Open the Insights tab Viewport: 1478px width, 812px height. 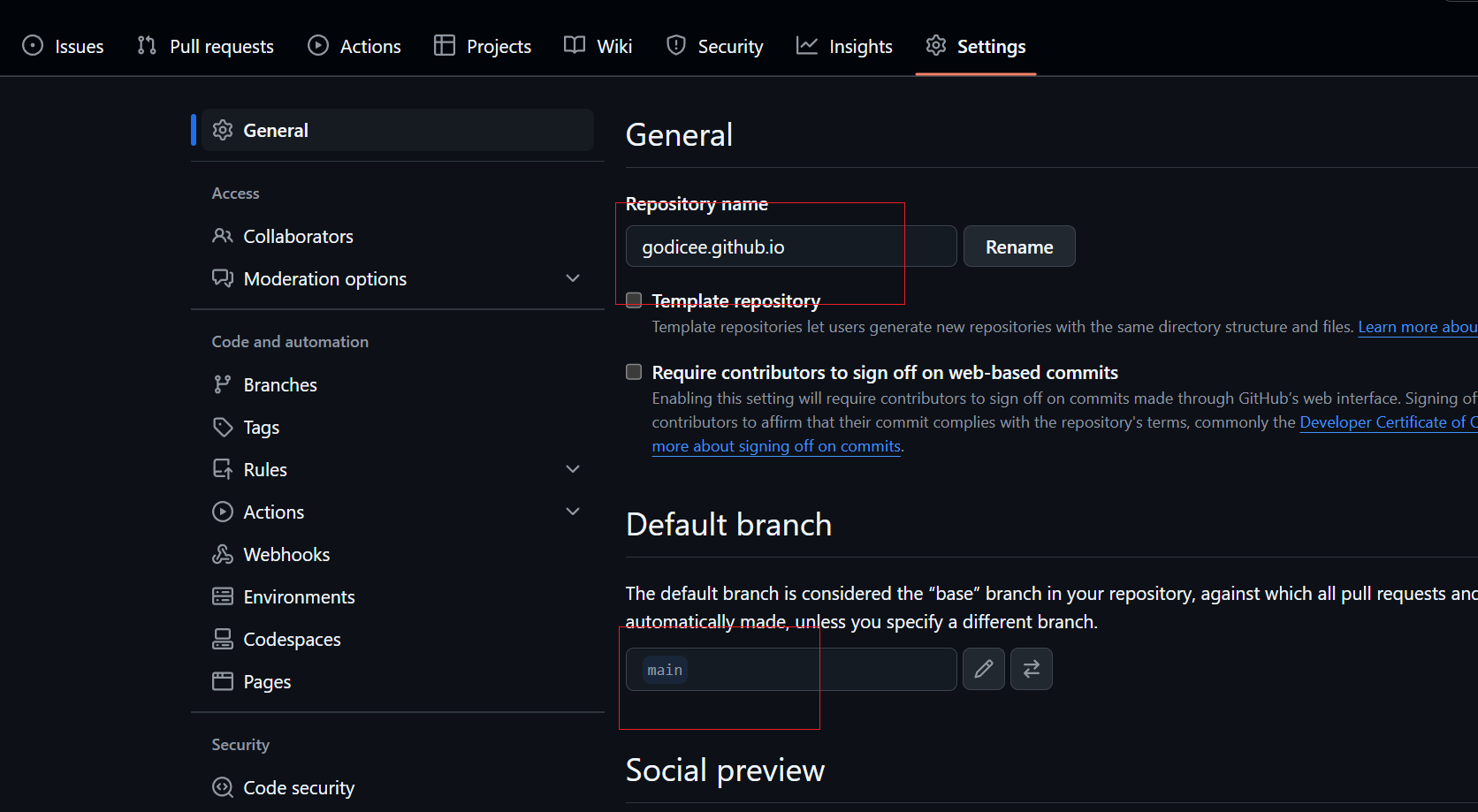click(844, 46)
